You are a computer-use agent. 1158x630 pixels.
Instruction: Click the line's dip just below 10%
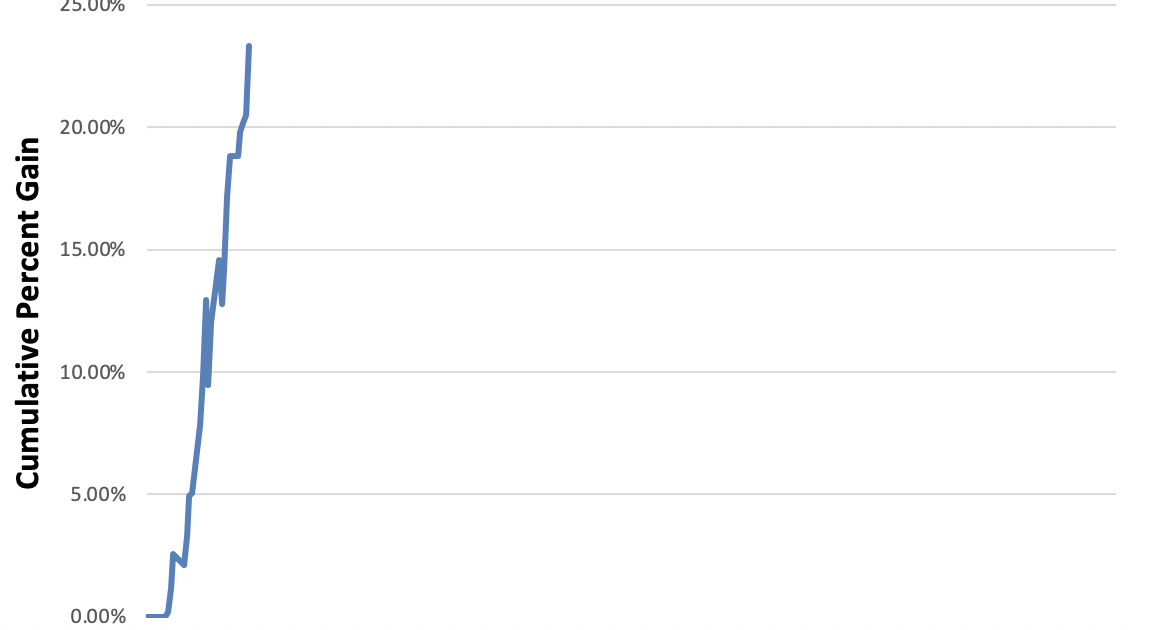(x=208, y=384)
